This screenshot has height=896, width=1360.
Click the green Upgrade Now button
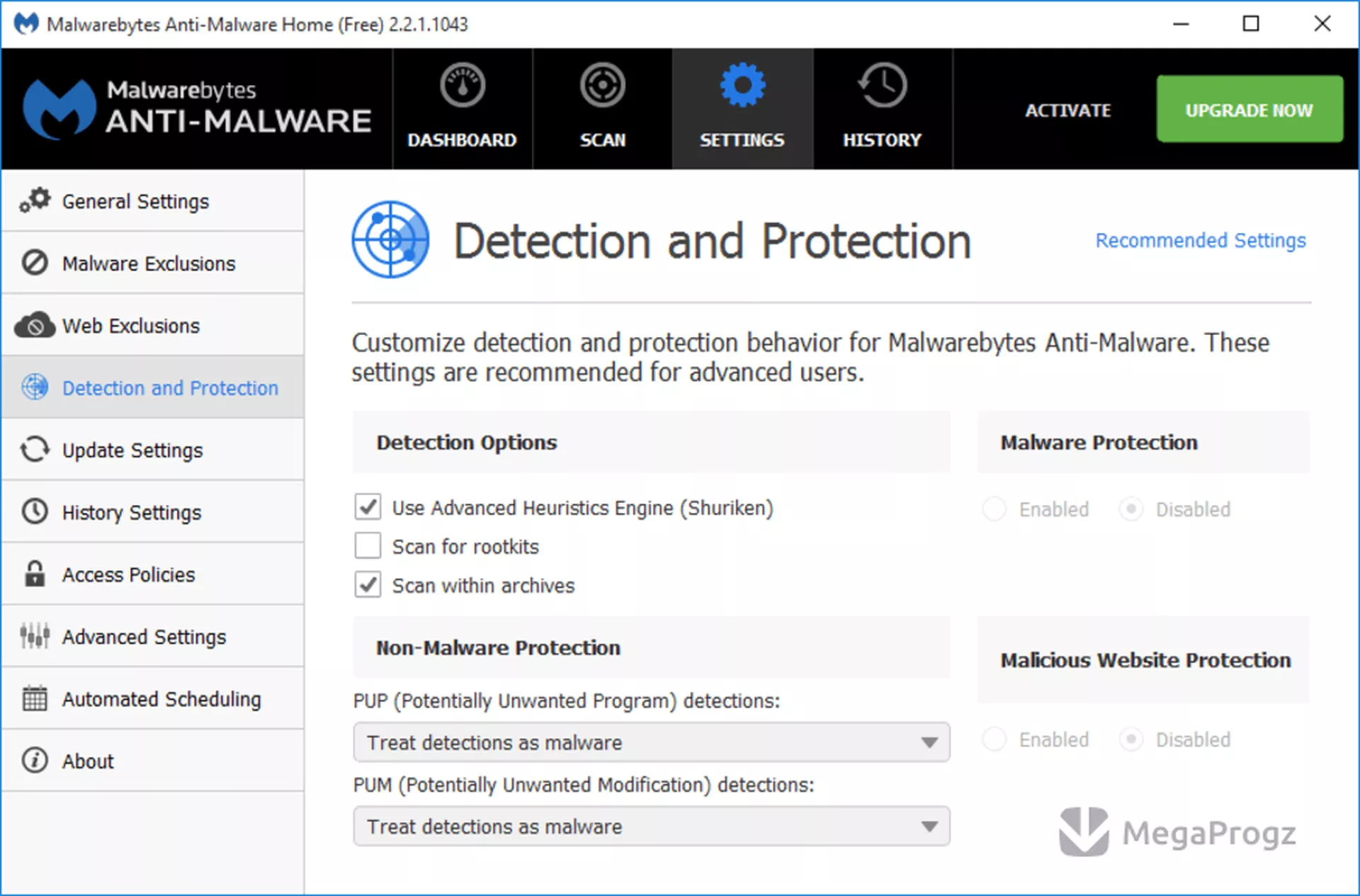1249,109
